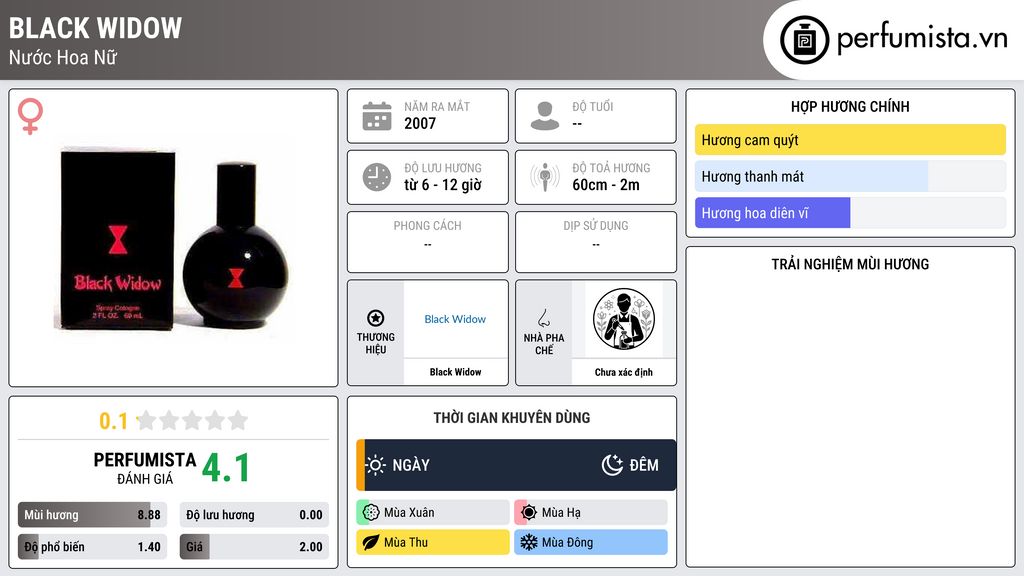
Task: Click the green 4.1 Perfumista rating
Action: point(226,468)
